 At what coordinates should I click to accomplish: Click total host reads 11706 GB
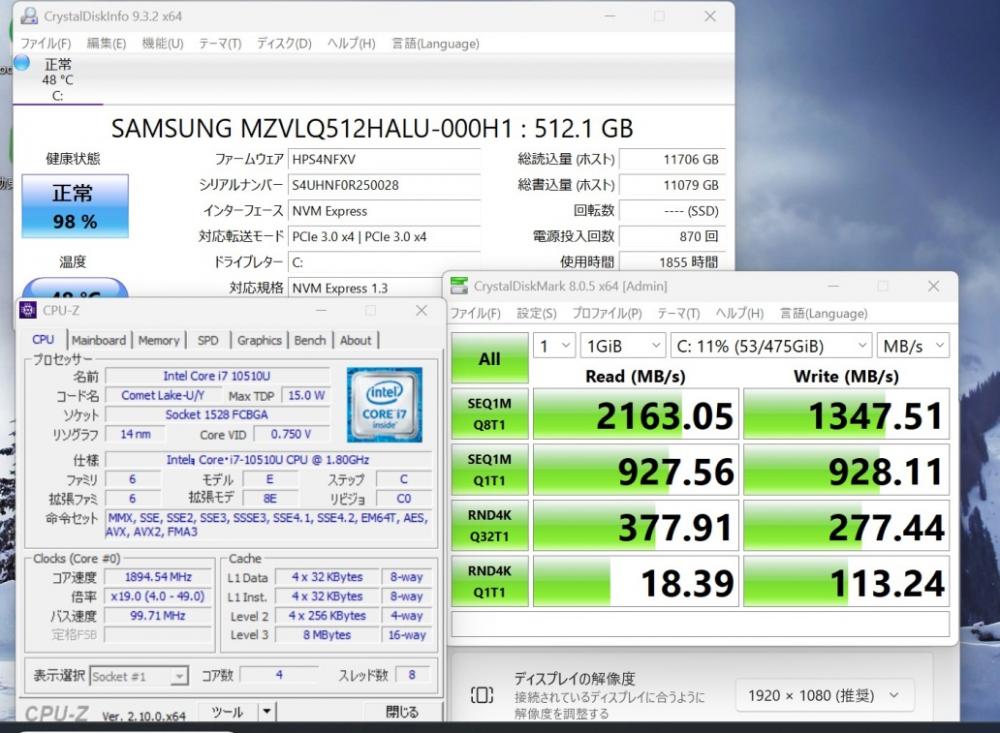click(x=672, y=159)
